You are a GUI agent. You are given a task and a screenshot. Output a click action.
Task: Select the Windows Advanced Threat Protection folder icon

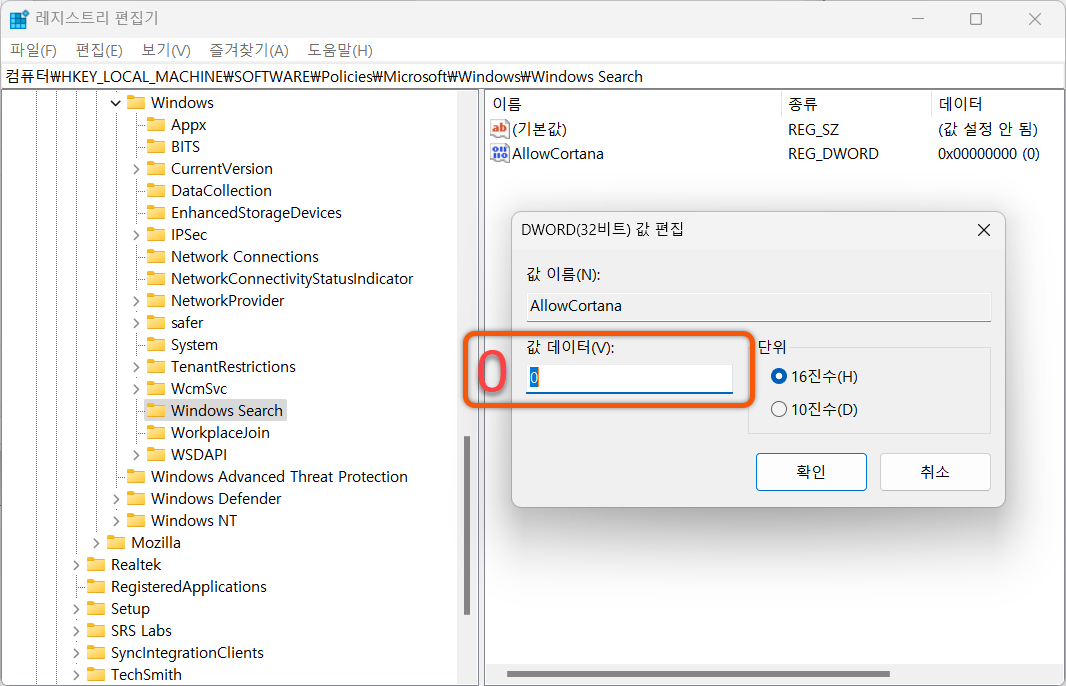(x=136, y=476)
